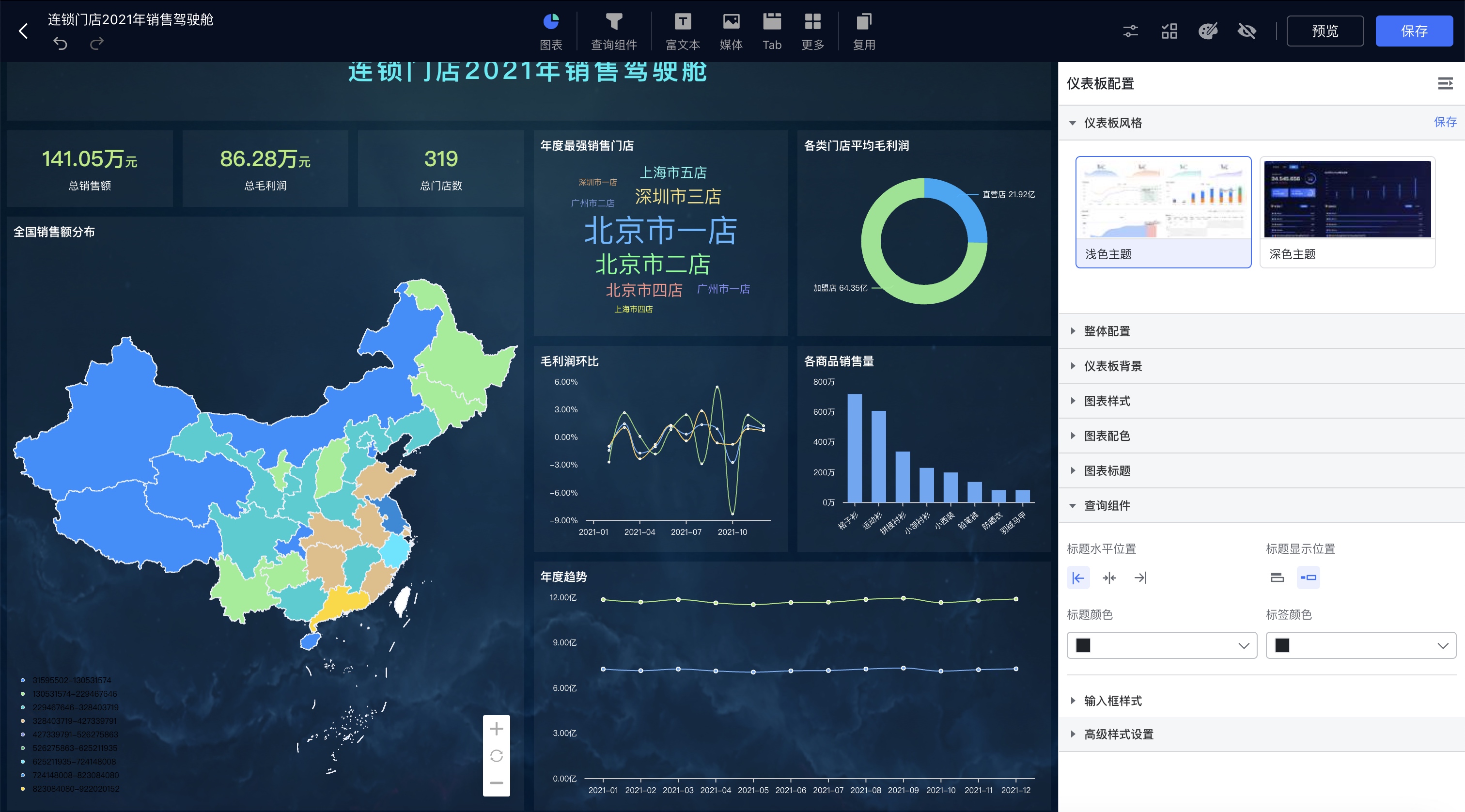Click the back arrow icon
The width and height of the screenshot is (1465, 812).
[x=23, y=31]
